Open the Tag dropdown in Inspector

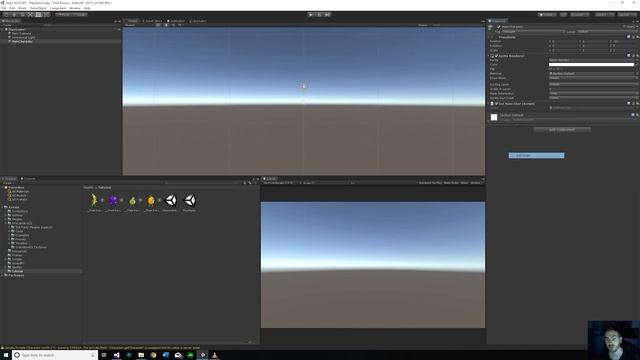pyautogui.click(x=533, y=31)
